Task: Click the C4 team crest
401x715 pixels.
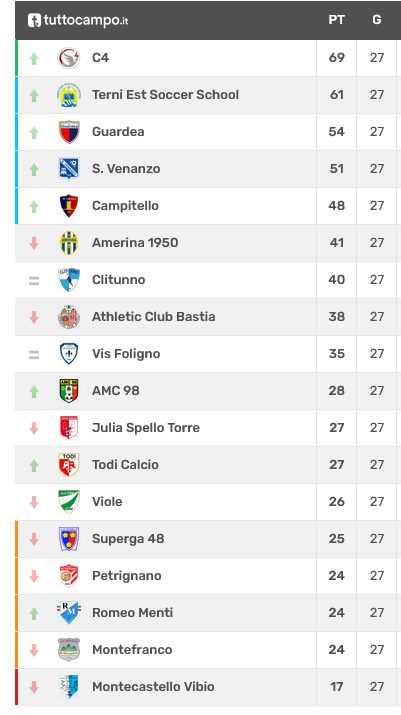Action: click(69, 58)
